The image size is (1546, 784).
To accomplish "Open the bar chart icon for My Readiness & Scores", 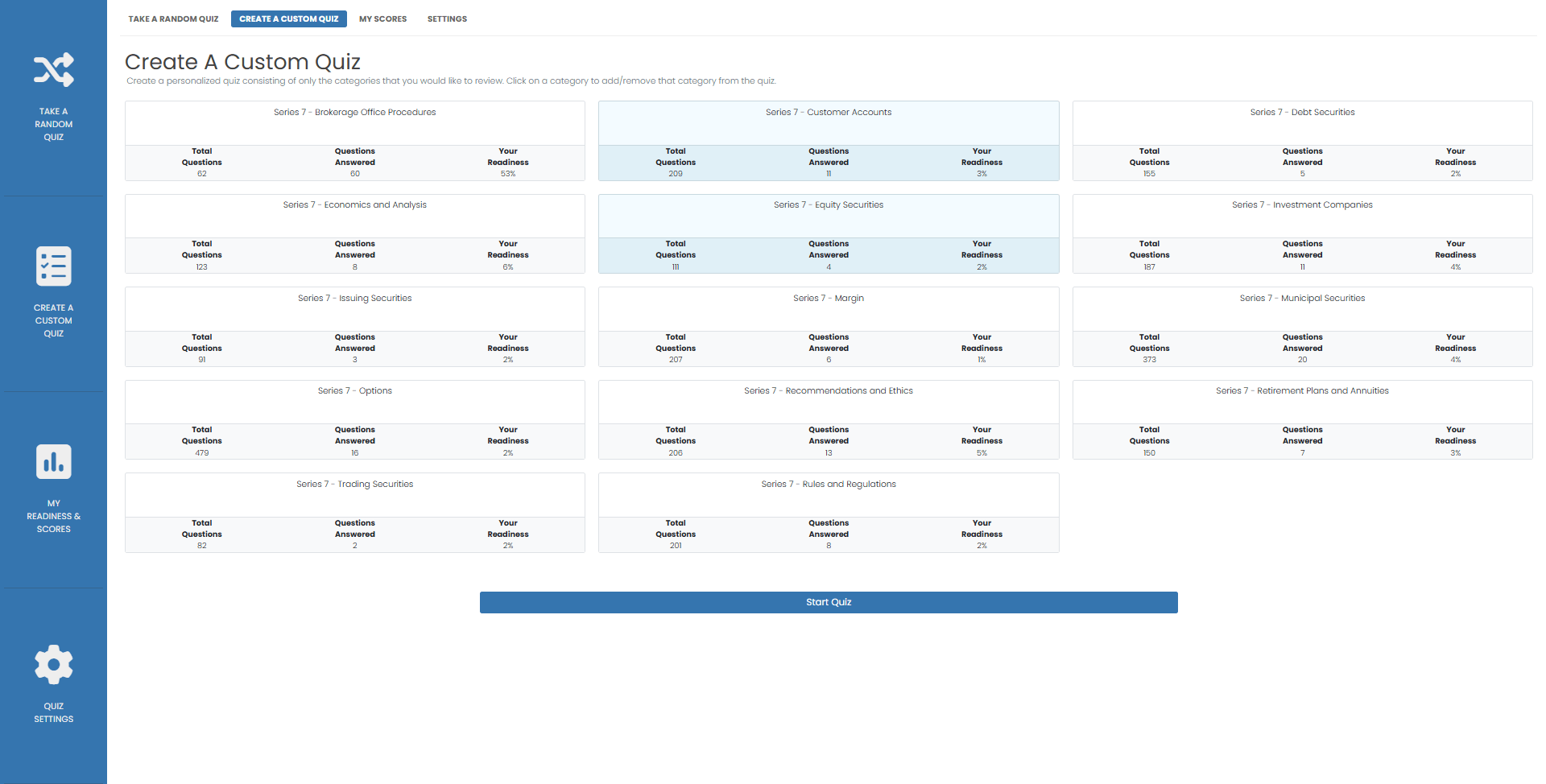I will (x=53, y=461).
